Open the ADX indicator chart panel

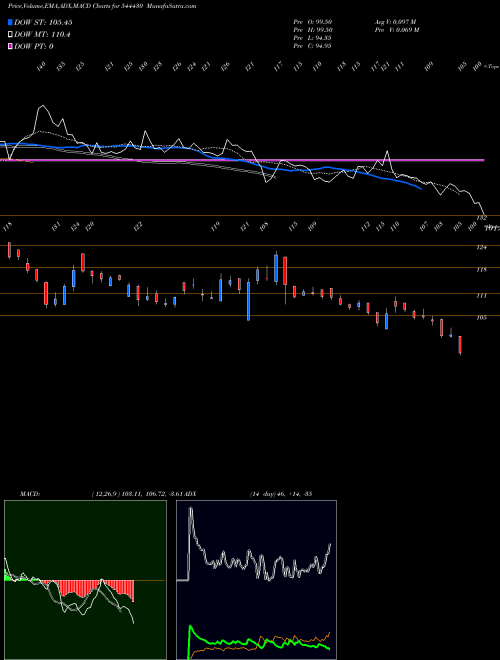point(256,580)
